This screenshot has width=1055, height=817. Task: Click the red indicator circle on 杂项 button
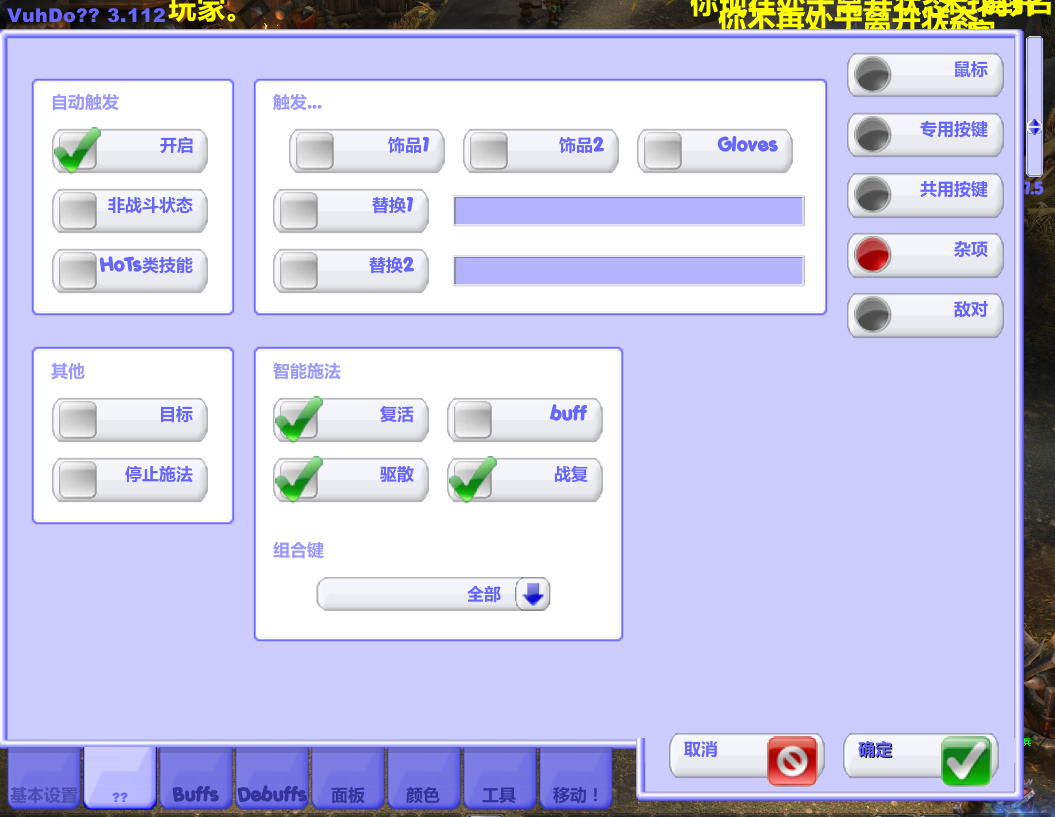(873, 255)
